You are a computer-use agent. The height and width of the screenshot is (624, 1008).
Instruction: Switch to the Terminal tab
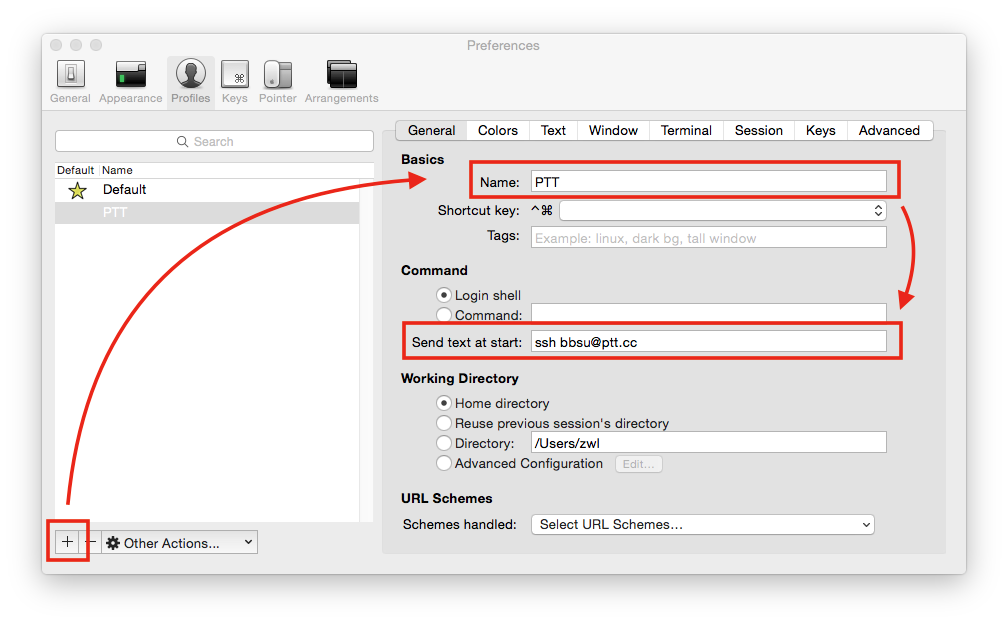tap(686, 130)
